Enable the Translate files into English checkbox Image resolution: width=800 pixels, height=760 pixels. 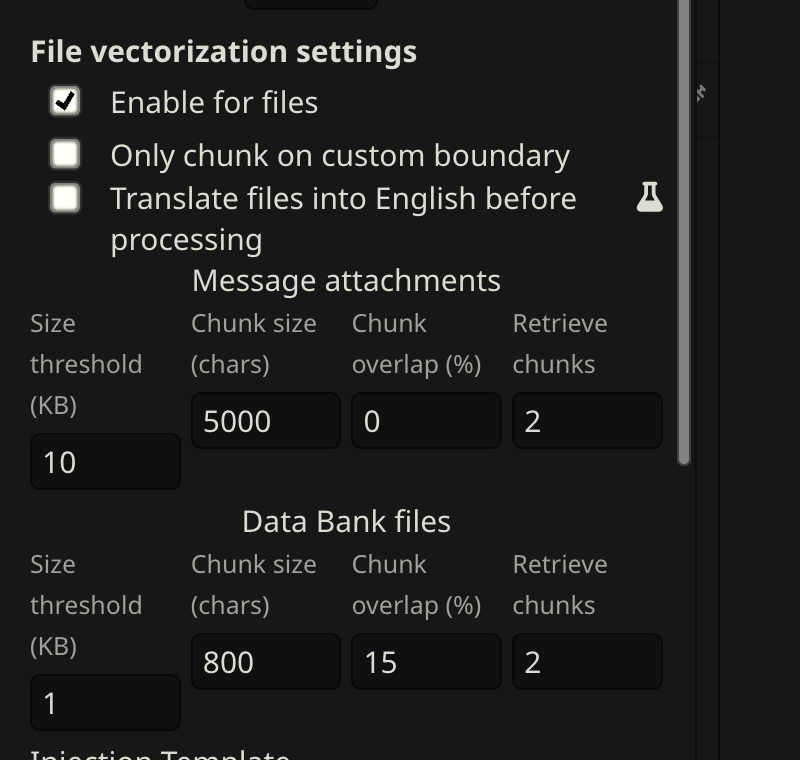[65, 197]
